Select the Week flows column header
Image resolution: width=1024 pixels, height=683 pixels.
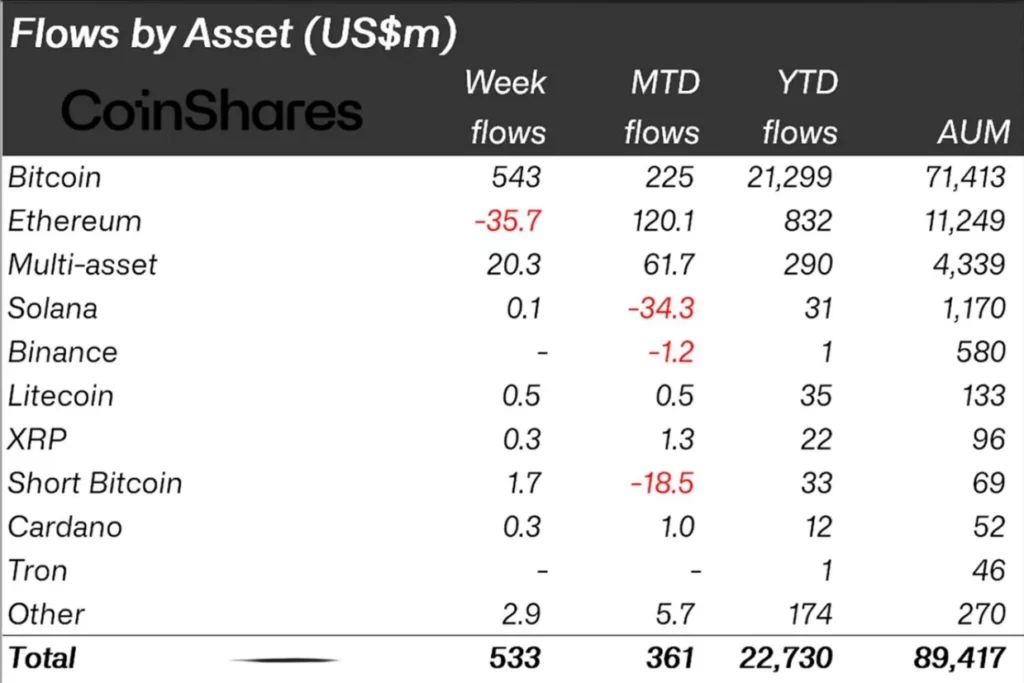click(507, 107)
